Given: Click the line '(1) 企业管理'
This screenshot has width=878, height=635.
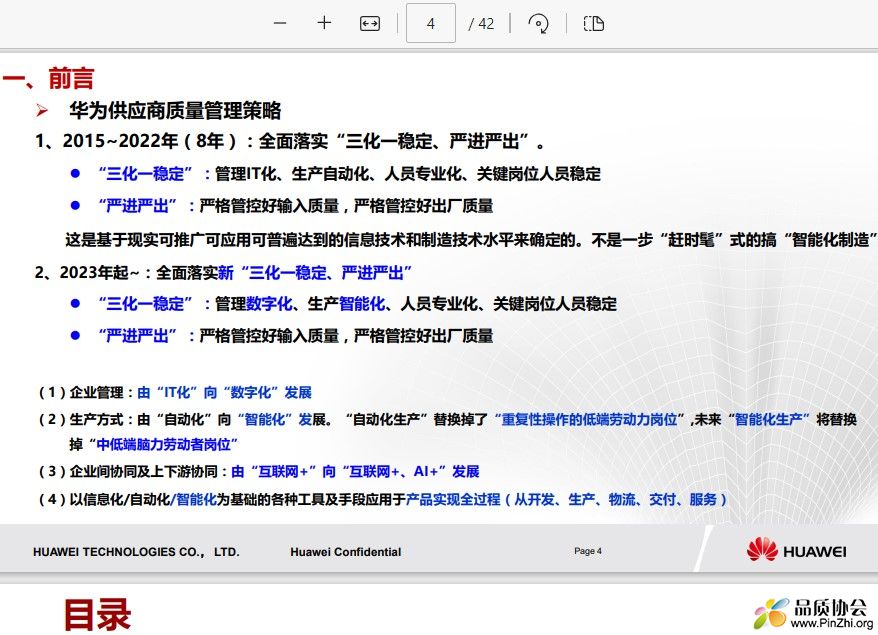Looking at the screenshot, I should tap(174, 392).
